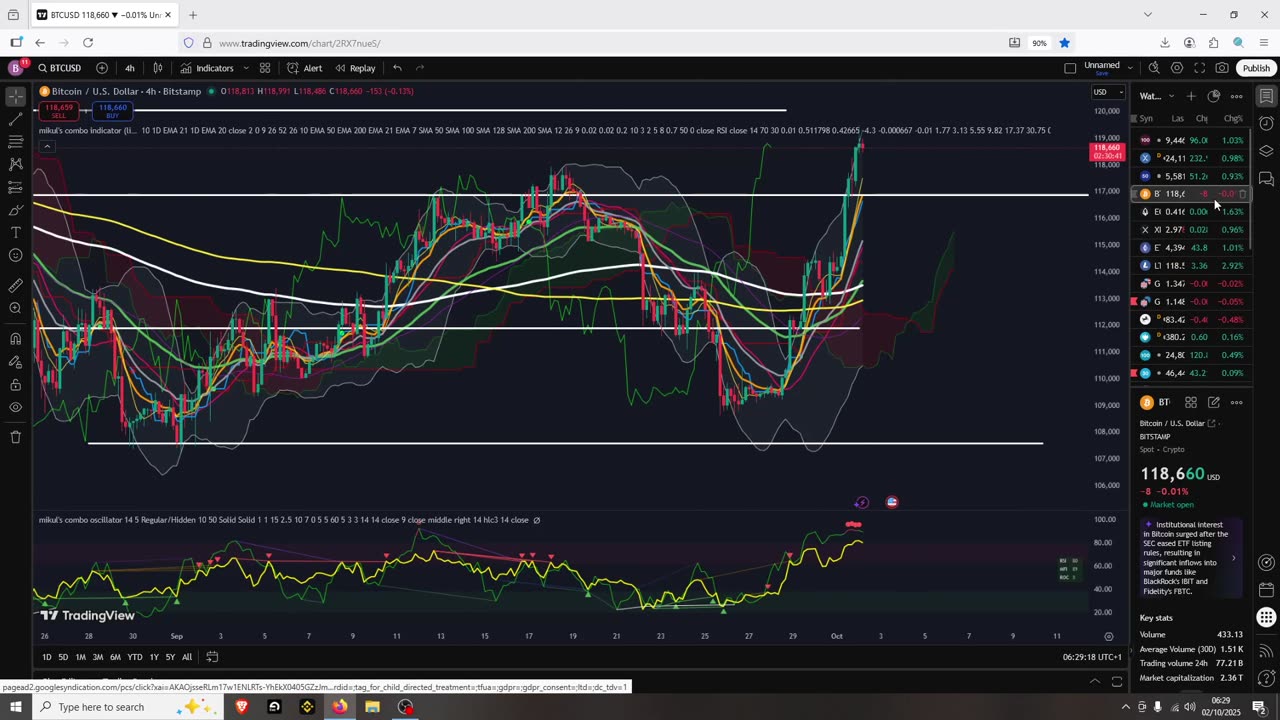Lock all drawing tools

(x=16, y=384)
